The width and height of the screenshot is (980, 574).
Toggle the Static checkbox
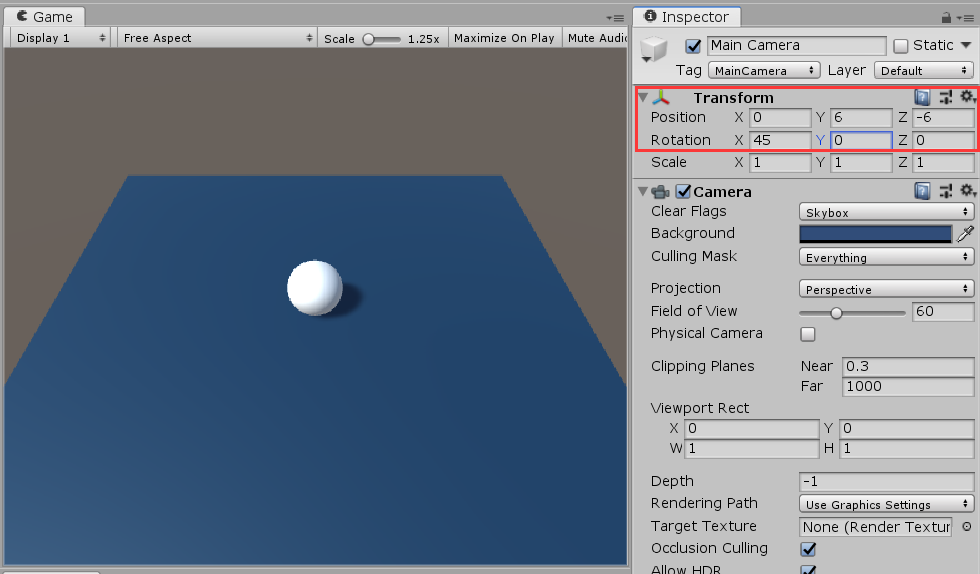(901, 46)
